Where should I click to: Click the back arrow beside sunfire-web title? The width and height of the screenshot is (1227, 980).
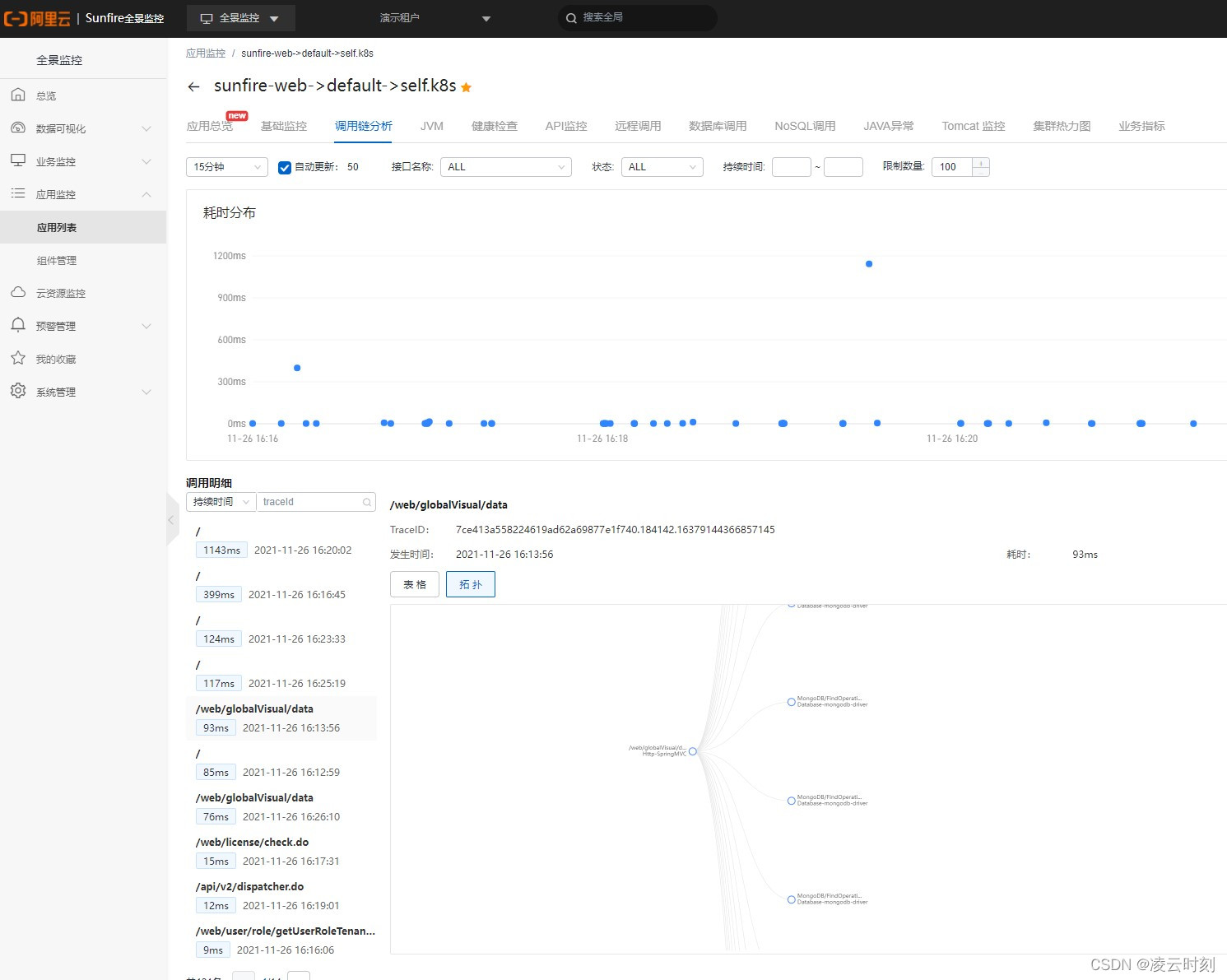193,86
